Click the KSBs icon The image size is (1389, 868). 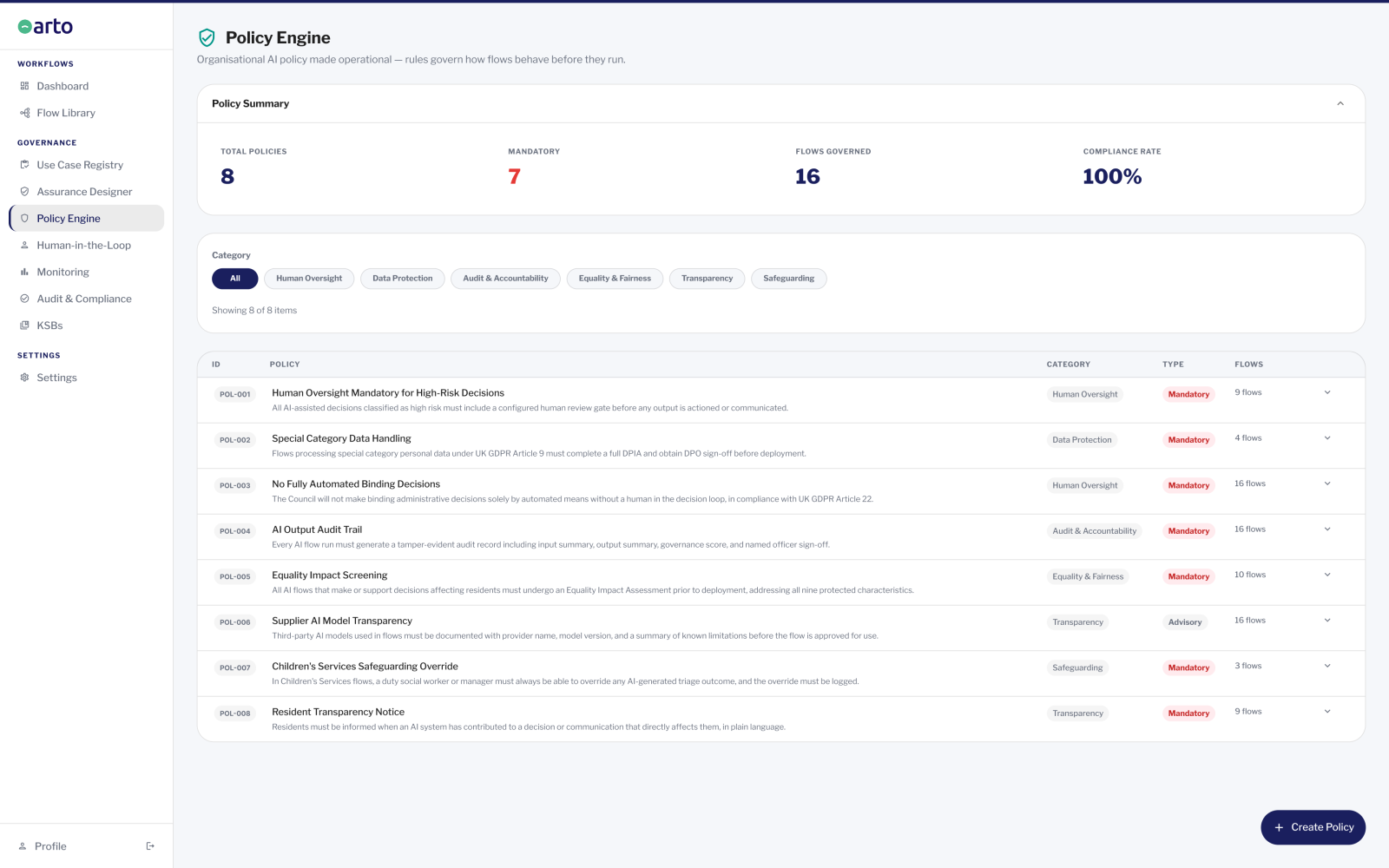24,325
